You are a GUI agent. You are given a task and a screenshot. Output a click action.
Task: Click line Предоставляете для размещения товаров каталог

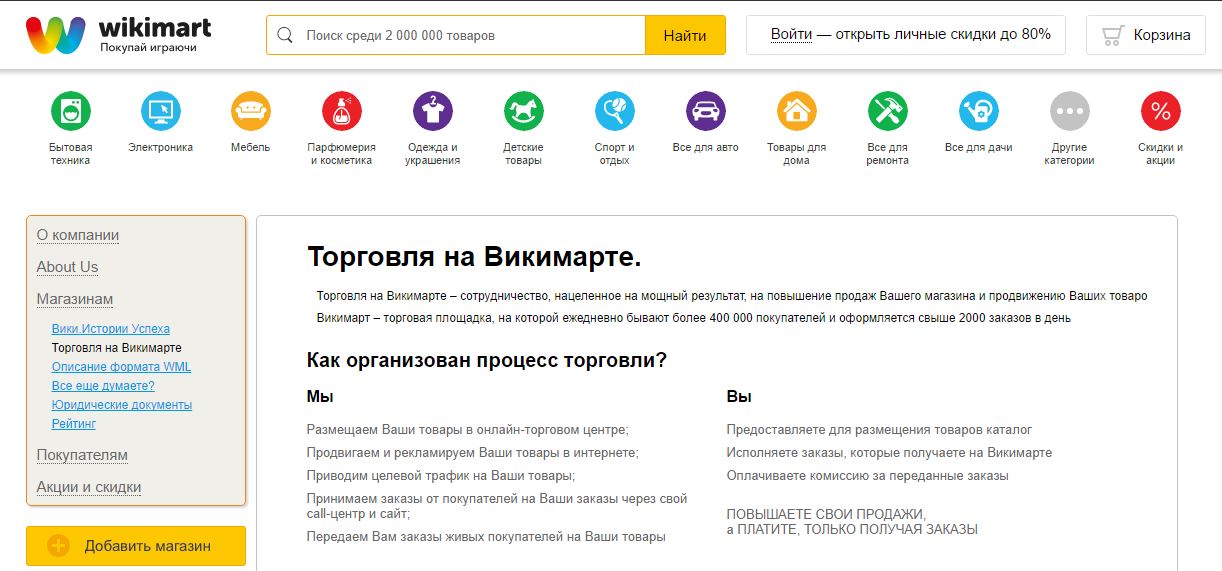pyautogui.click(x=880, y=430)
